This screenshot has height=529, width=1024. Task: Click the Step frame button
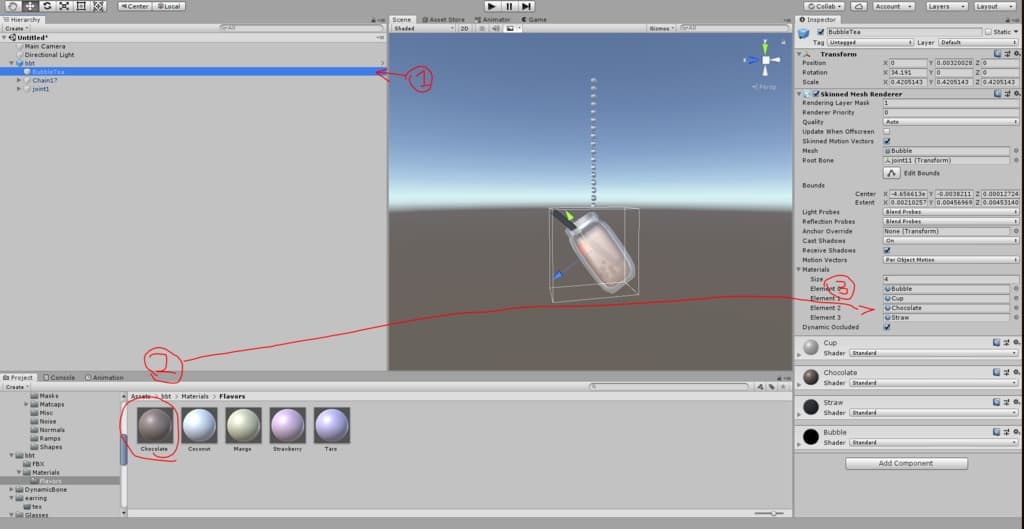coord(527,6)
